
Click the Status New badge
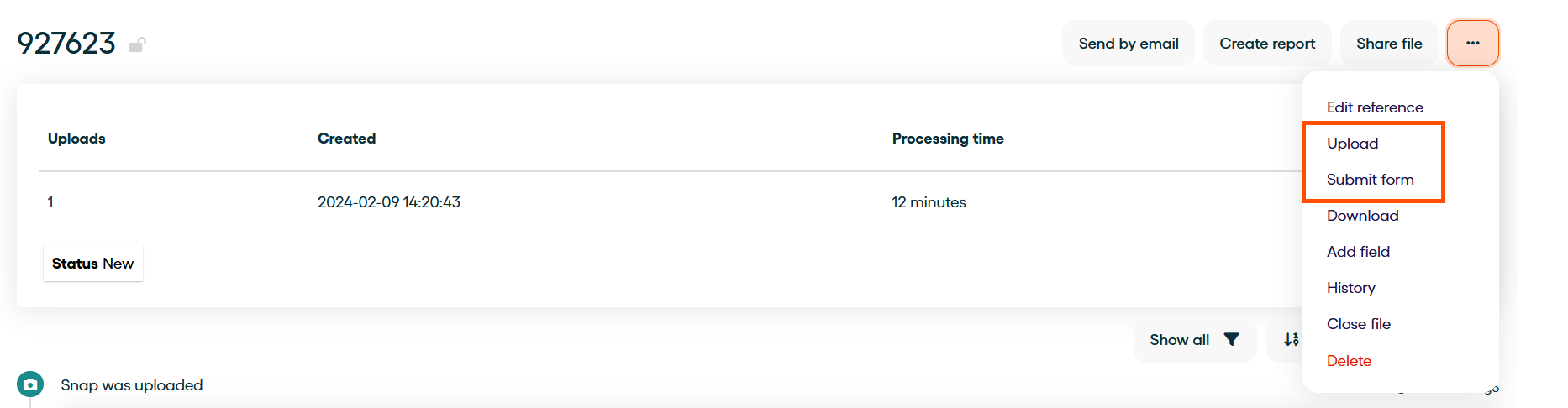point(93,264)
